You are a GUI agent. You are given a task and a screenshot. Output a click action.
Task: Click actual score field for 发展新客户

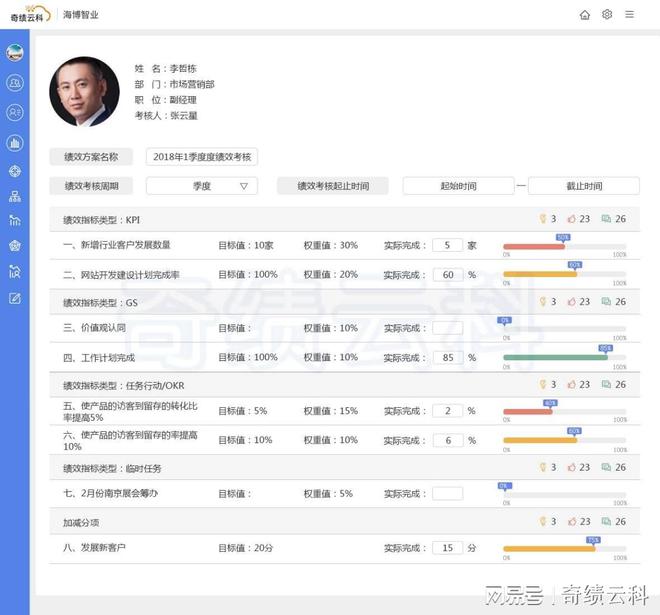[447, 548]
